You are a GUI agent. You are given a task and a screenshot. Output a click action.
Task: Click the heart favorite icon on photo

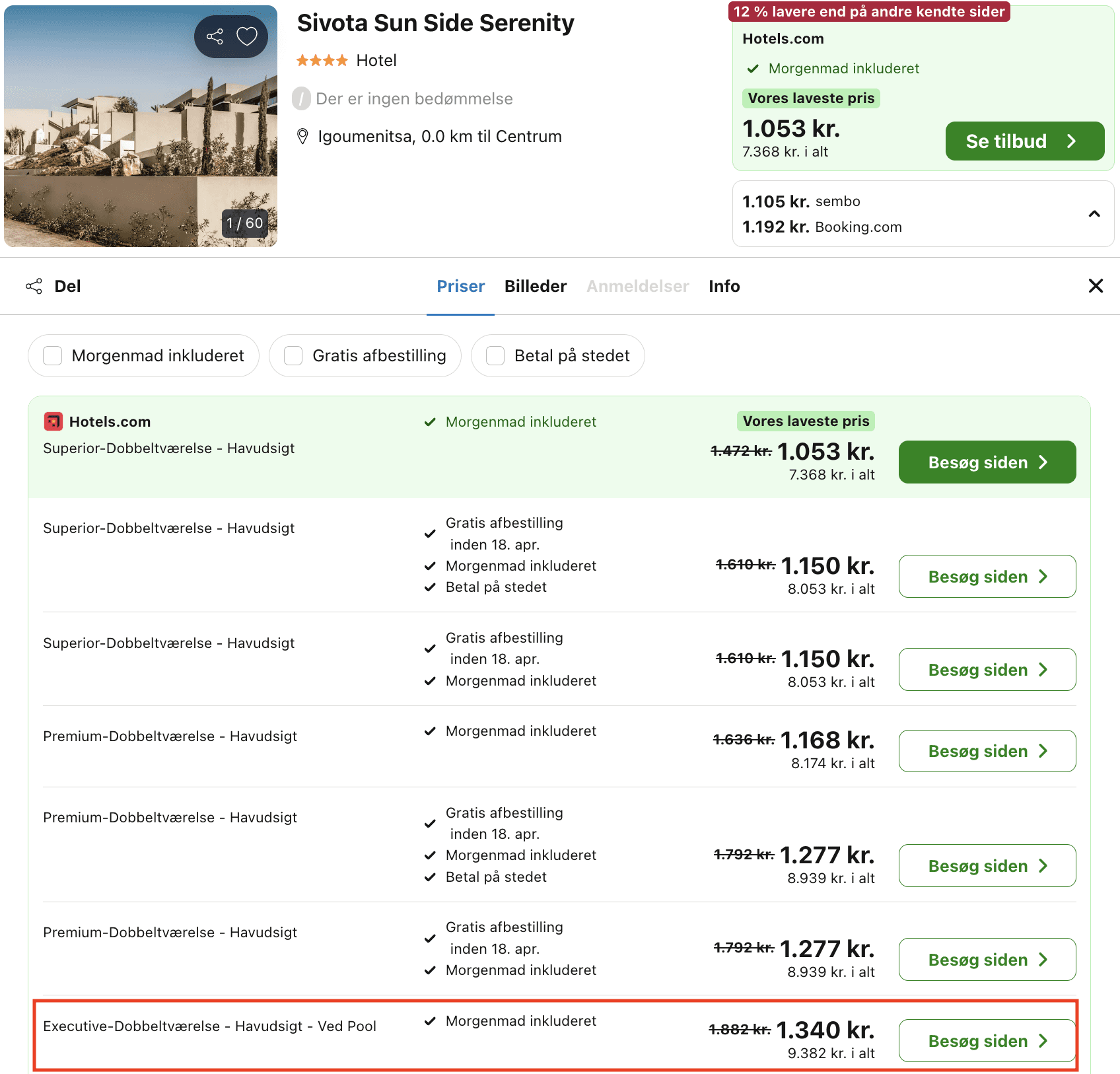[x=247, y=36]
